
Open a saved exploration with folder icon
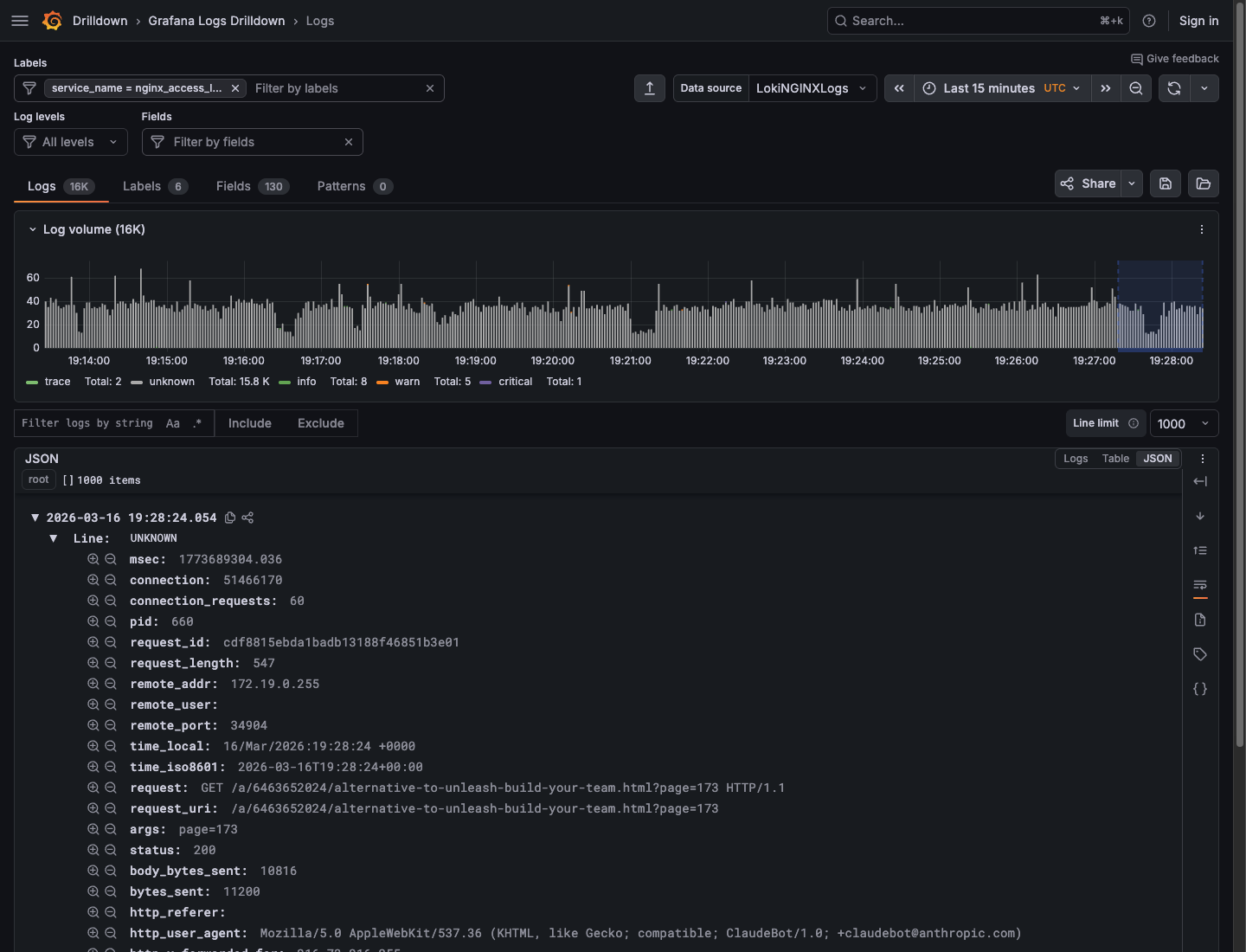point(1203,183)
